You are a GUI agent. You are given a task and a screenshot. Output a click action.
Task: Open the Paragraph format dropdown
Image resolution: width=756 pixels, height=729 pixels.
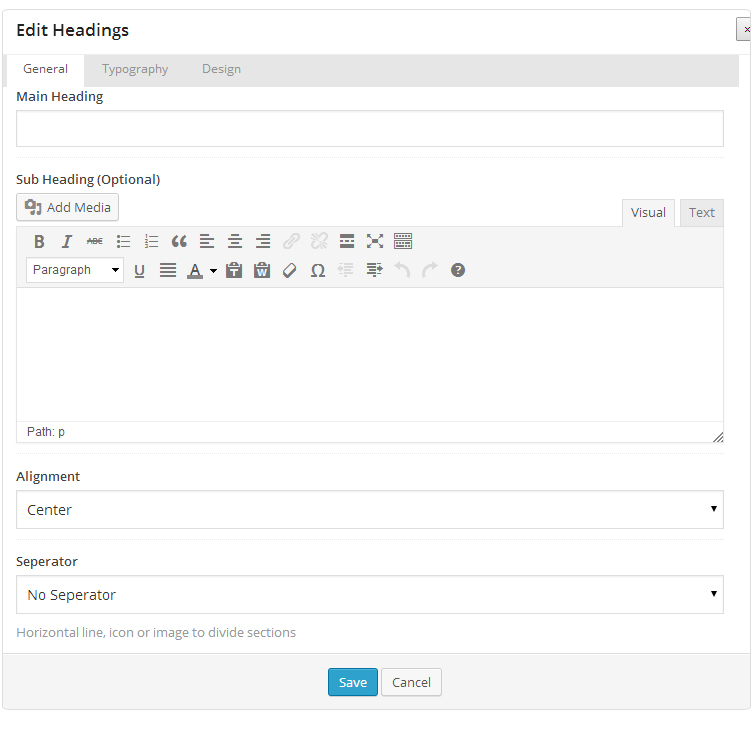[x=75, y=270]
